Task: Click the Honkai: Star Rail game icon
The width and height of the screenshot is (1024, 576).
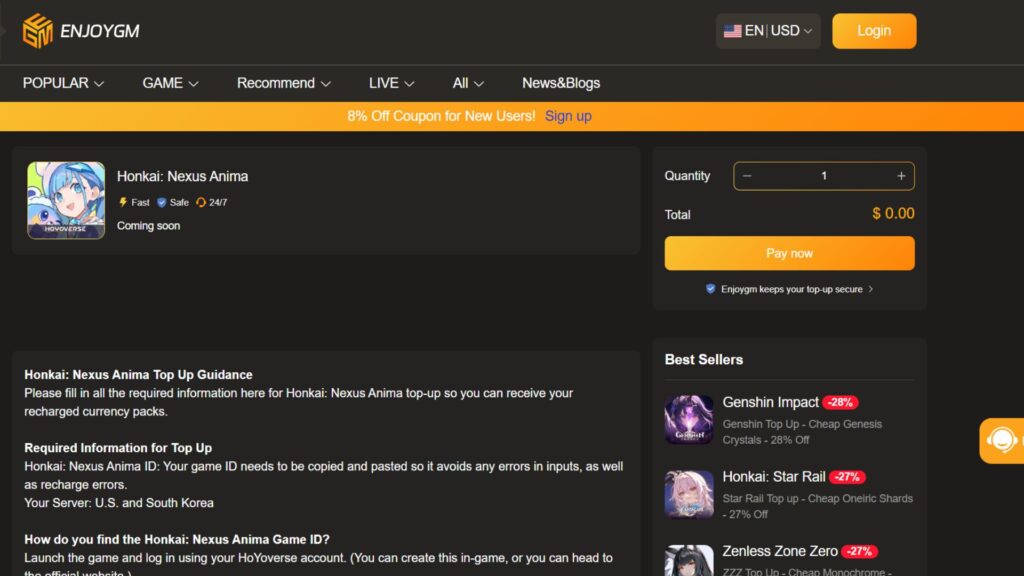Action: pyautogui.click(x=689, y=494)
